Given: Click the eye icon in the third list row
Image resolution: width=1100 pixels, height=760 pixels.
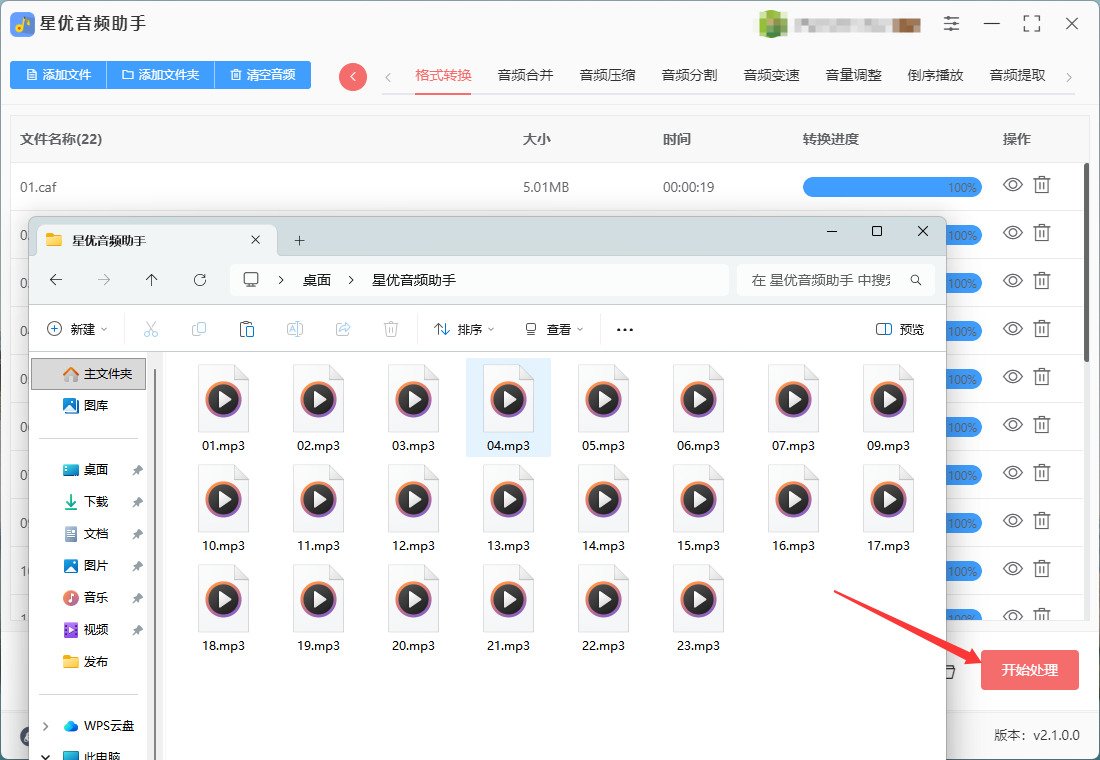Looking at the screenshot, I should click(1012, 281).
